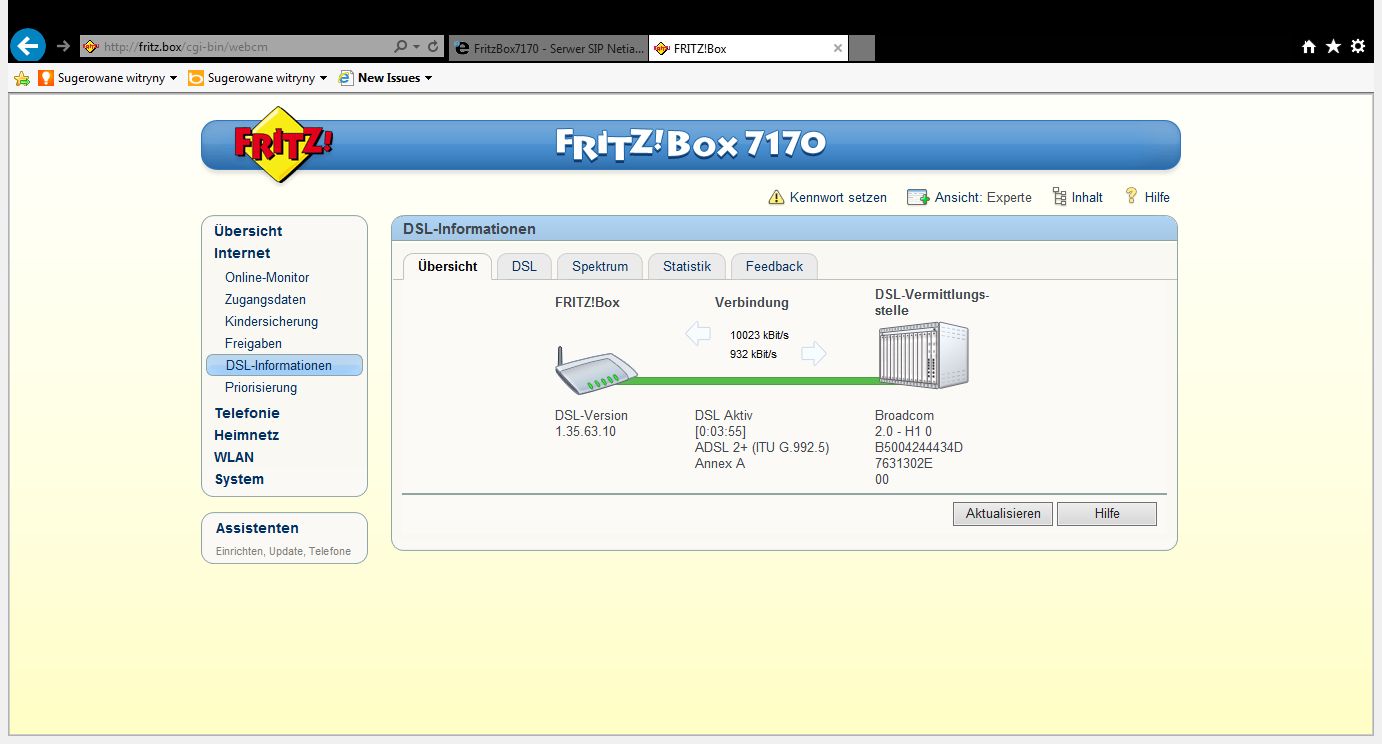Open Favorites star icon in the browser
Screen dimensions: 1382x744
tap(1333, 46)
